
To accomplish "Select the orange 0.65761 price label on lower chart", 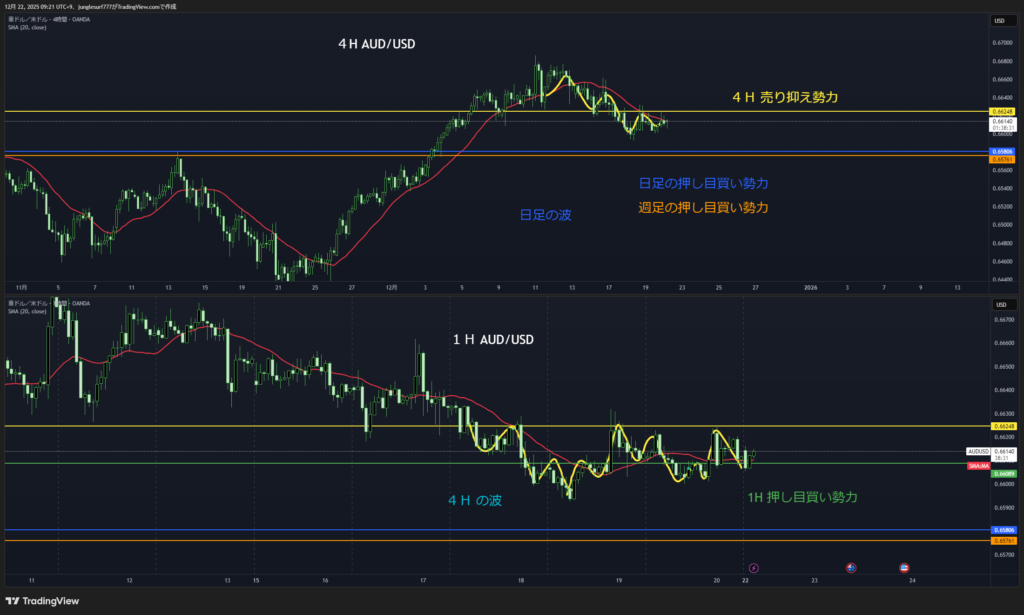I will (x=1001, y=541).
